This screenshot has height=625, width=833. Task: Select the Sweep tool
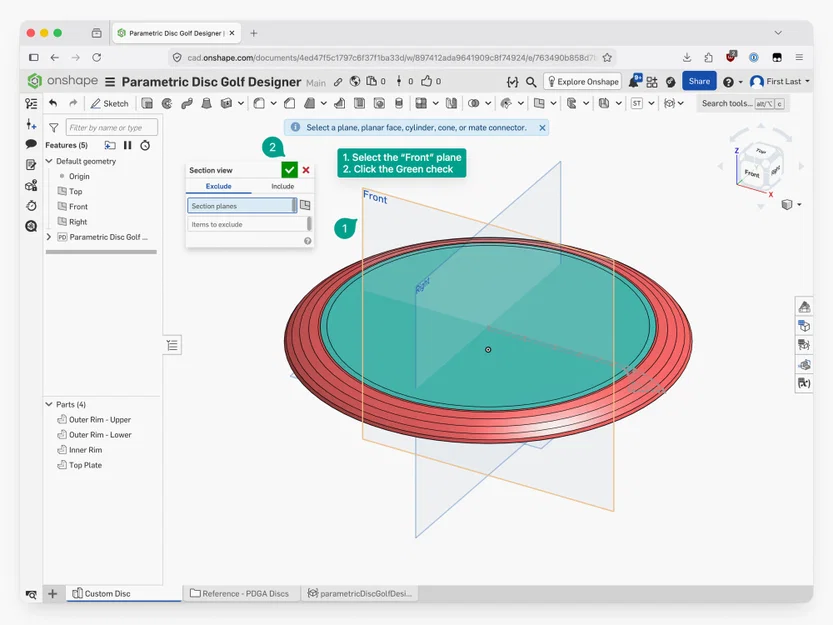[186, 104]
